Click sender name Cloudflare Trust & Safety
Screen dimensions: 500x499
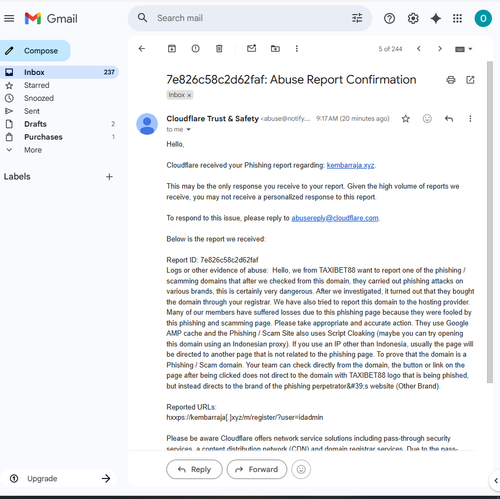(212, 119)
